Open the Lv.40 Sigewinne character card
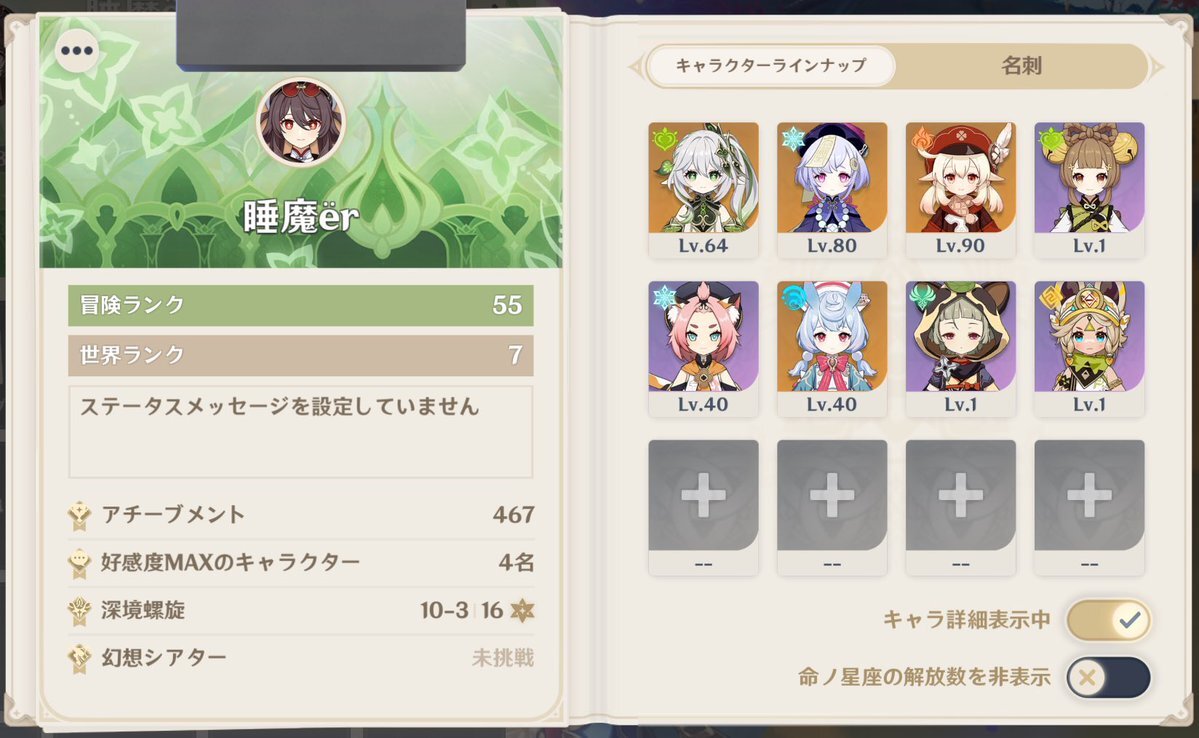 coord(832,349)
